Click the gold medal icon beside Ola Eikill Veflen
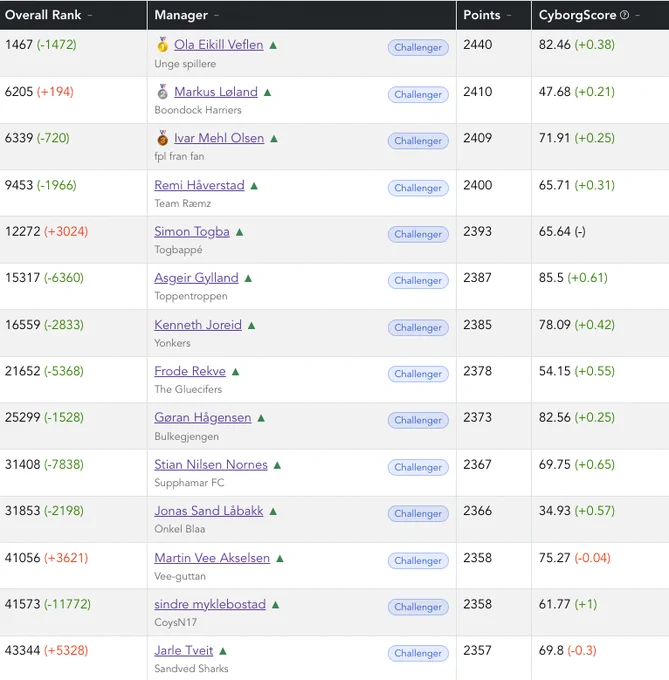The image size is (669, 680). pyautogui.click(x=163, y=45)
